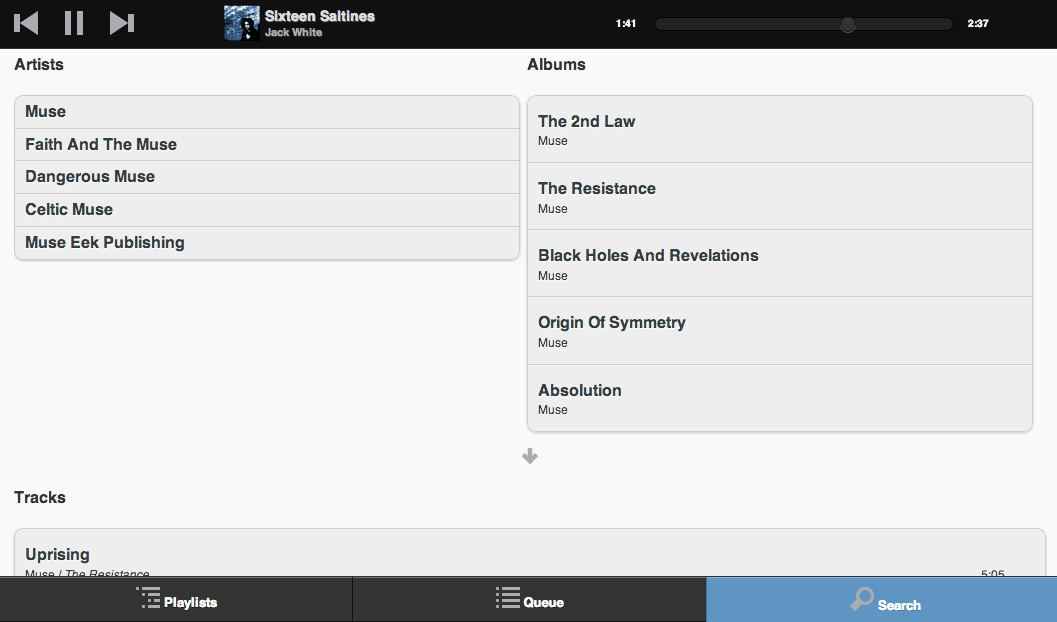Open Muse Eek Publishing artist
1057x622 pixels.
pyautogui.click(x=267, y=243)
